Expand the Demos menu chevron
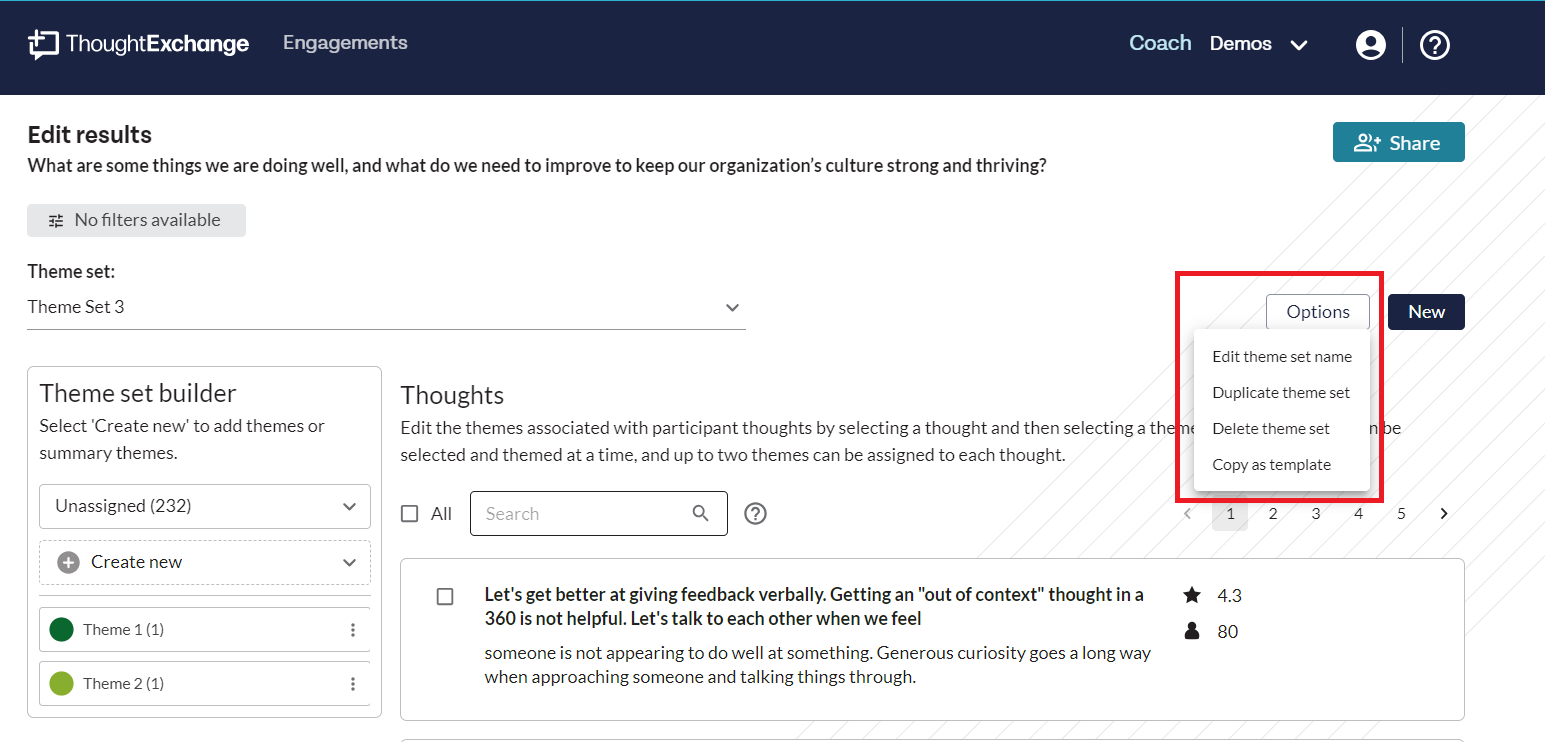The image size is (1545, 742). (1299, 45)
